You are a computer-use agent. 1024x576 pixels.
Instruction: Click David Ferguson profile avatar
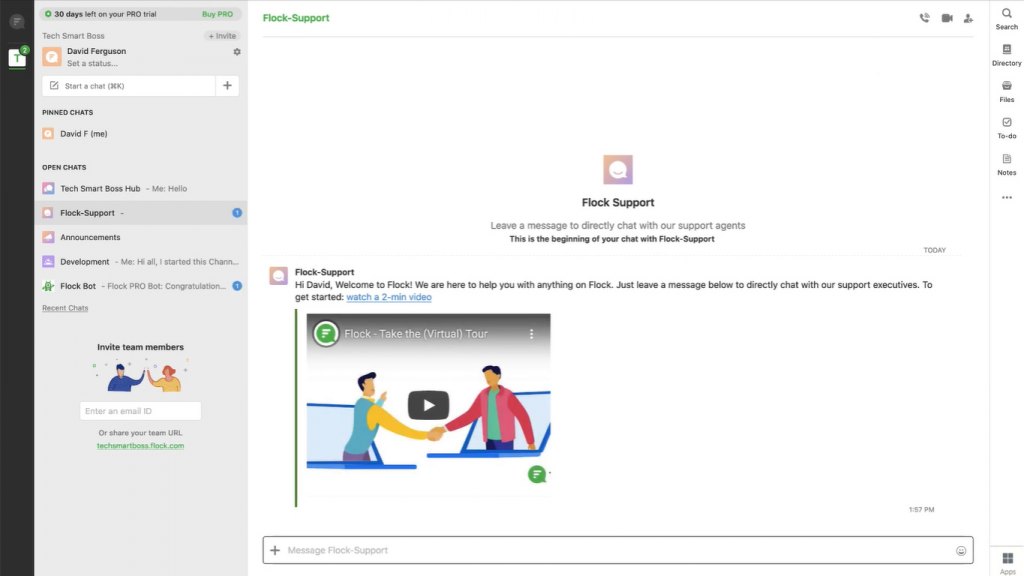(x=52, y=57)
